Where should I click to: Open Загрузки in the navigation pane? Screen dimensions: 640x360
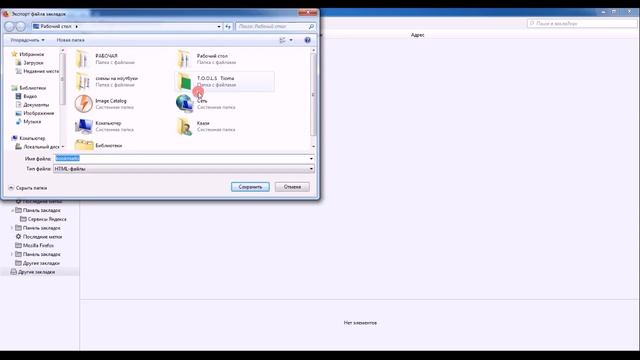click(33, 63)
